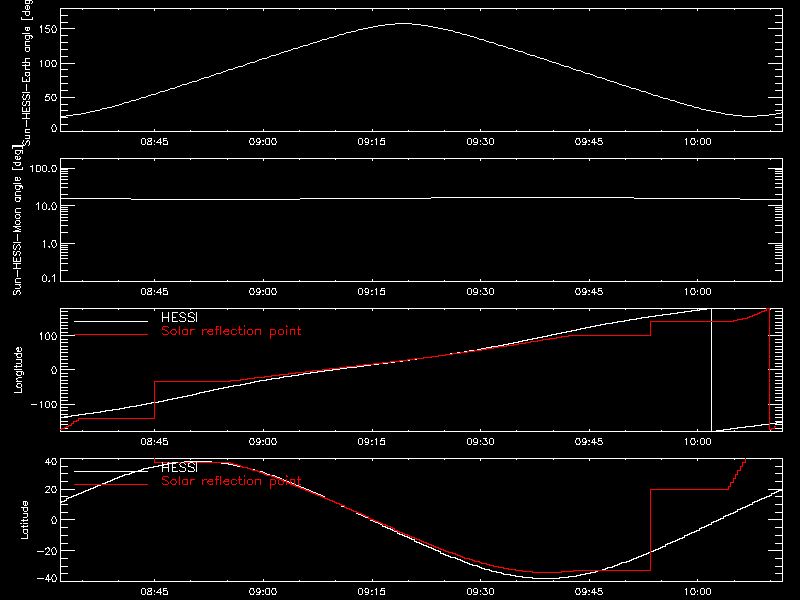This screenshot has width=800, height=600.
Task: Click the 10.0 tick on the Moon angle plot
Action: pyautogui.click(x=46, y=207)
